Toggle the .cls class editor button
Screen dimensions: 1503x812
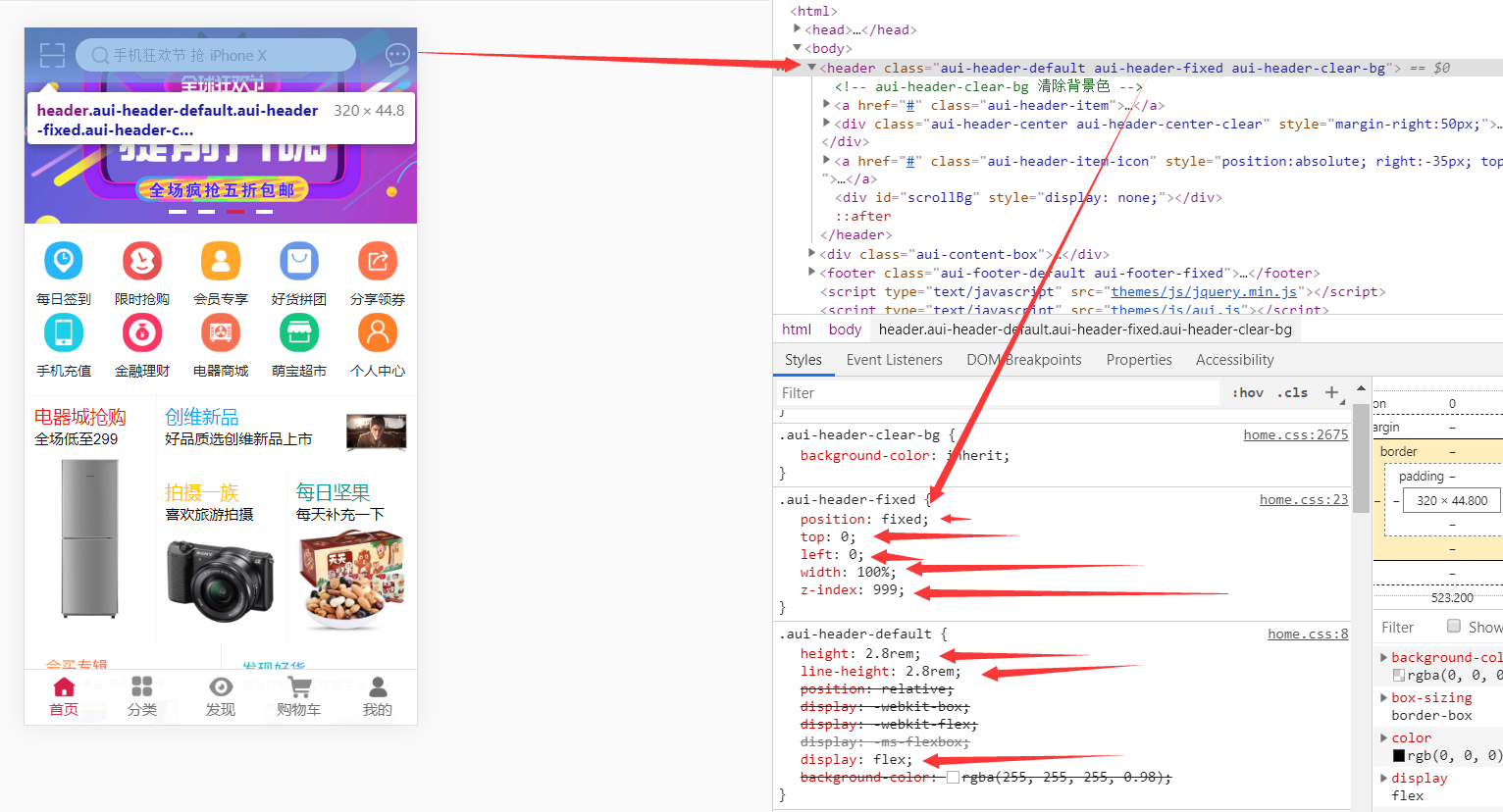(1292, 392)
